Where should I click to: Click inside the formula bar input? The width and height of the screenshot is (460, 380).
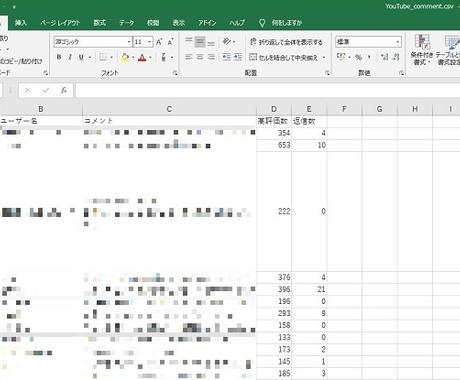(268, 90)
